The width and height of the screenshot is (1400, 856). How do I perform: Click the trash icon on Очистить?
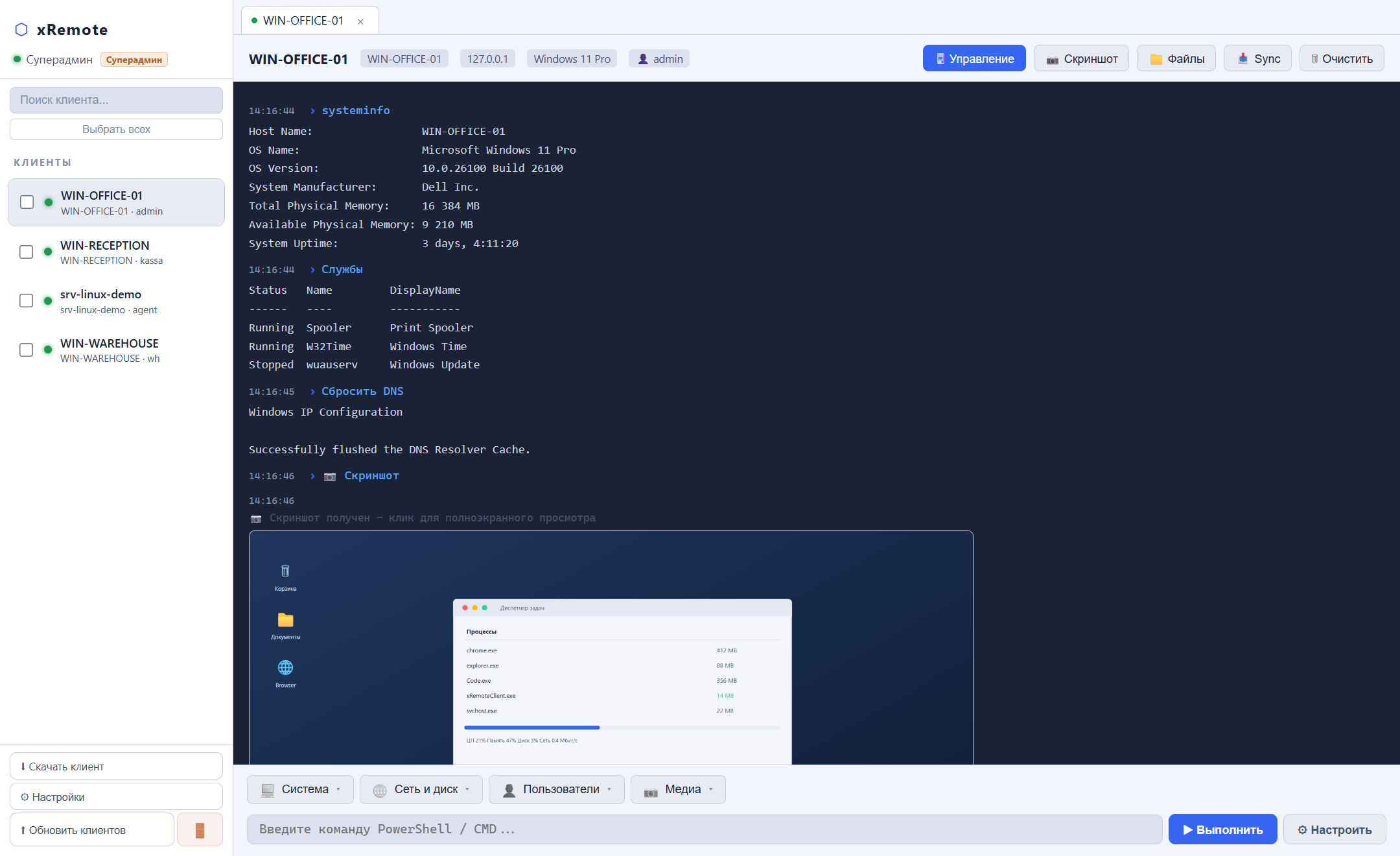pyautogui.click(x=1314, y=59)
